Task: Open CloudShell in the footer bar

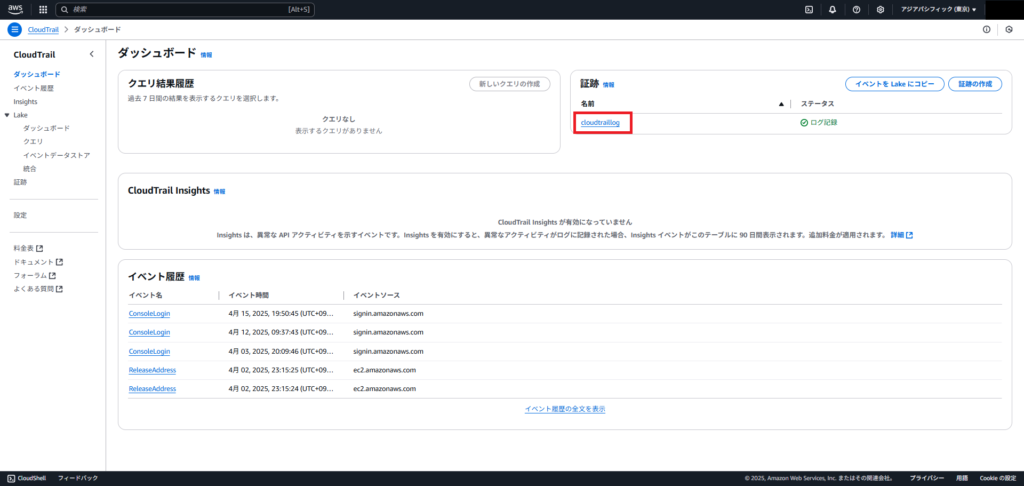Action: pyautogui.click(x=26, y=478)
